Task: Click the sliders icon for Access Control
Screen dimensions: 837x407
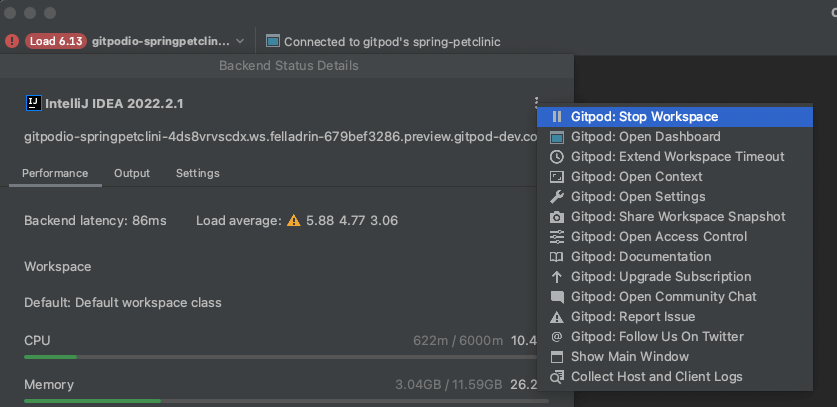Action: tap(557, 237)
